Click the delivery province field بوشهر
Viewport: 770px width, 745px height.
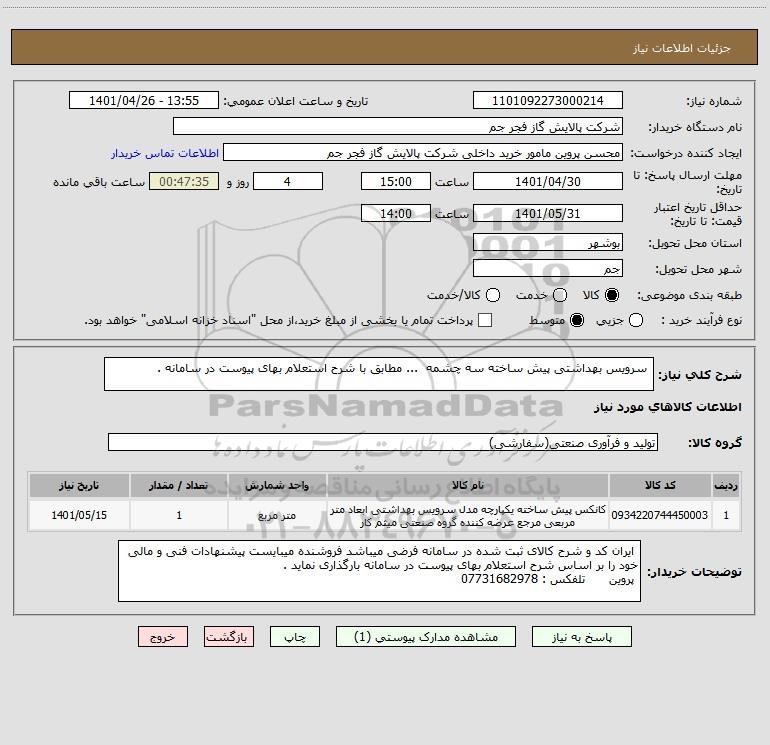point(548,242)
